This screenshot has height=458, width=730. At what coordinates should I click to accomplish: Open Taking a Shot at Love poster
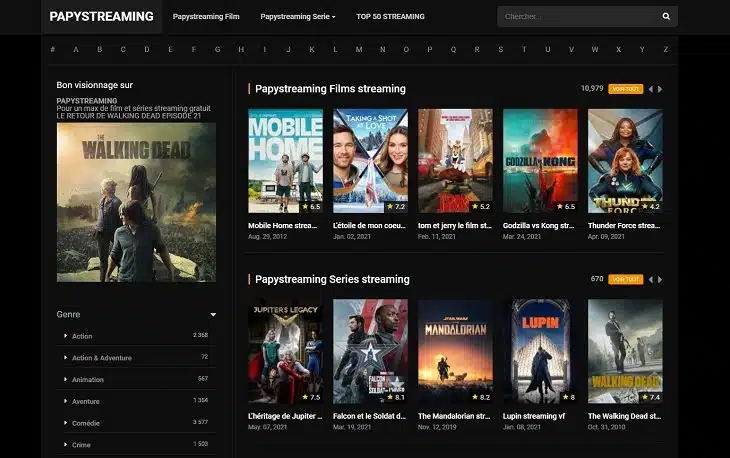370,161
